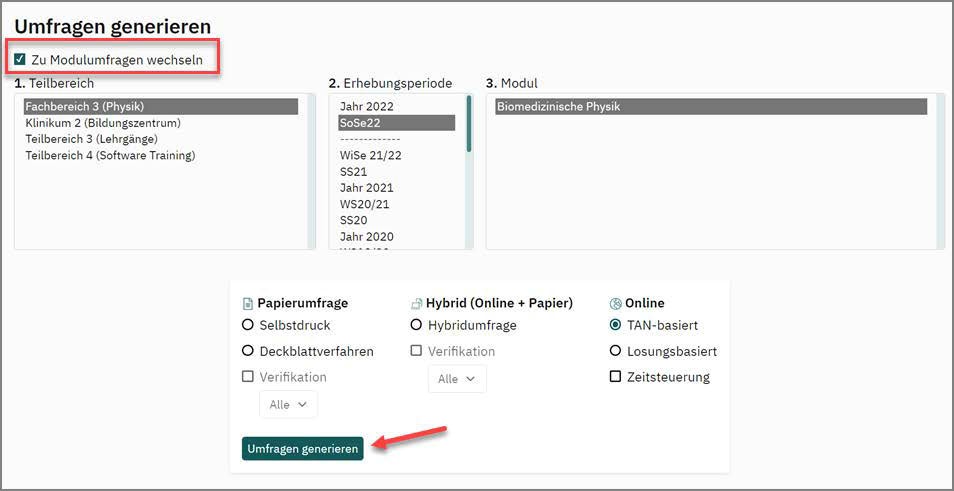Select the Losungsbasiert online option

(615, 351)
